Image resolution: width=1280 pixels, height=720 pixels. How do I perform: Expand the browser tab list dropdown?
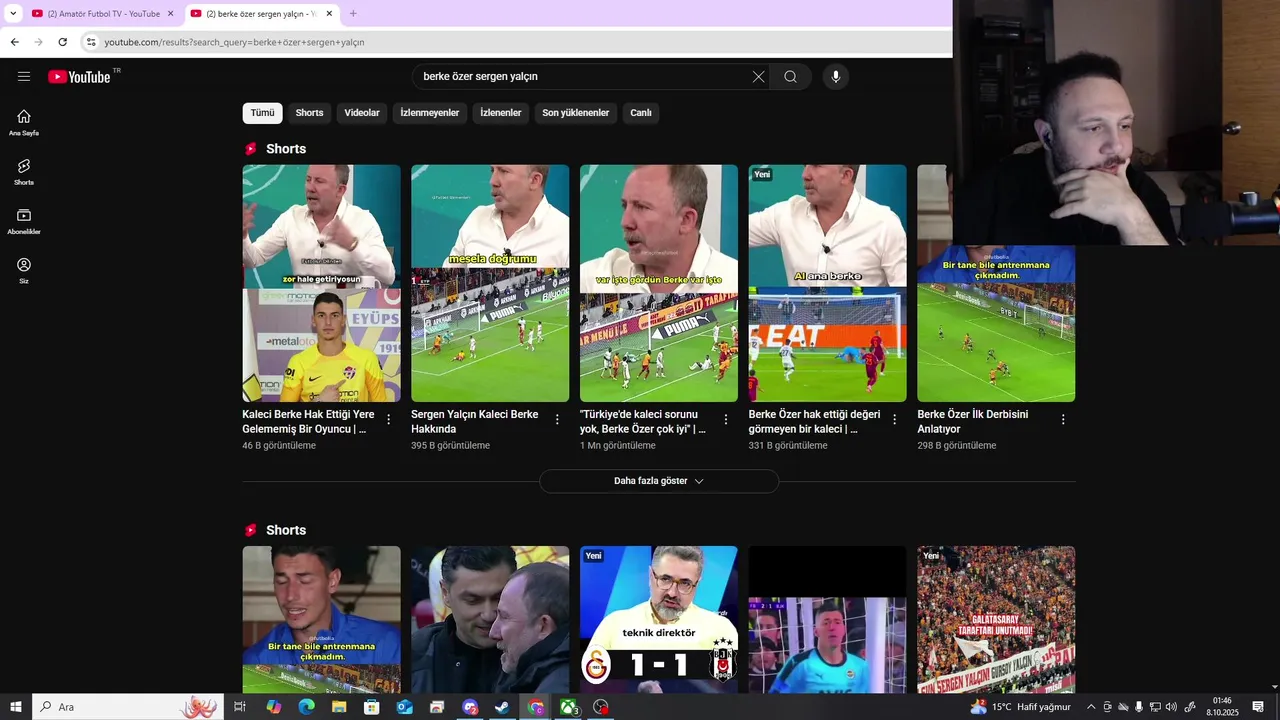click(13, 14)
